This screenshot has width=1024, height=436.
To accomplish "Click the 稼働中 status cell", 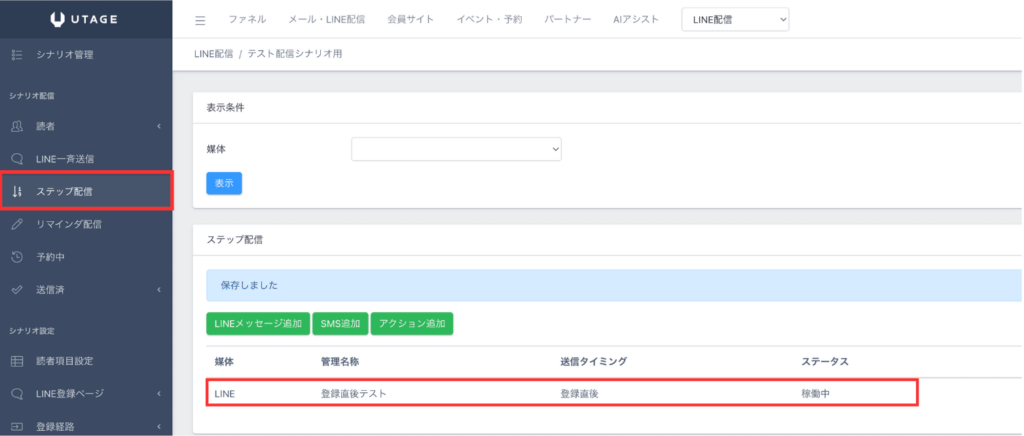I will (816, 394).
